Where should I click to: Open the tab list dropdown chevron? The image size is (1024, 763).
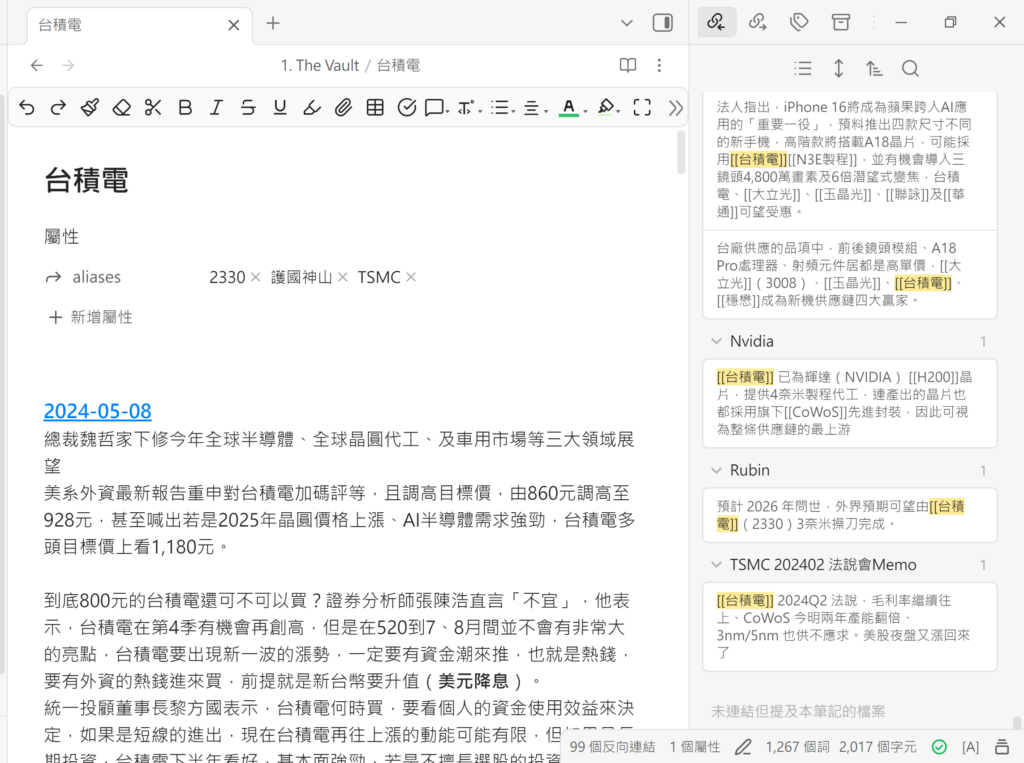pos(627,23)
